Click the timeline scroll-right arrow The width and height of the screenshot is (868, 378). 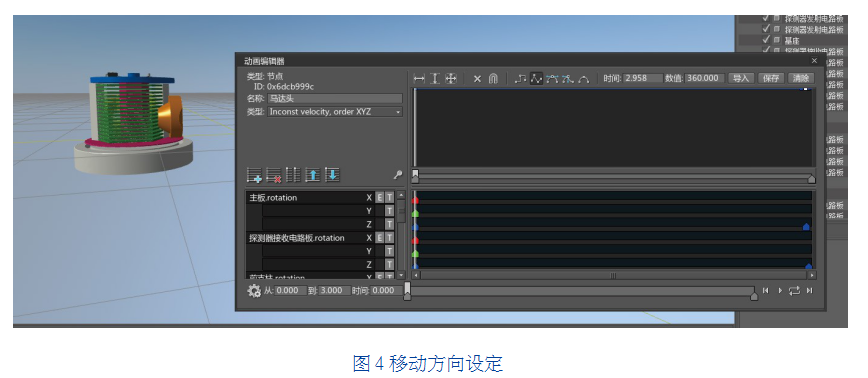tap(812, 275)
